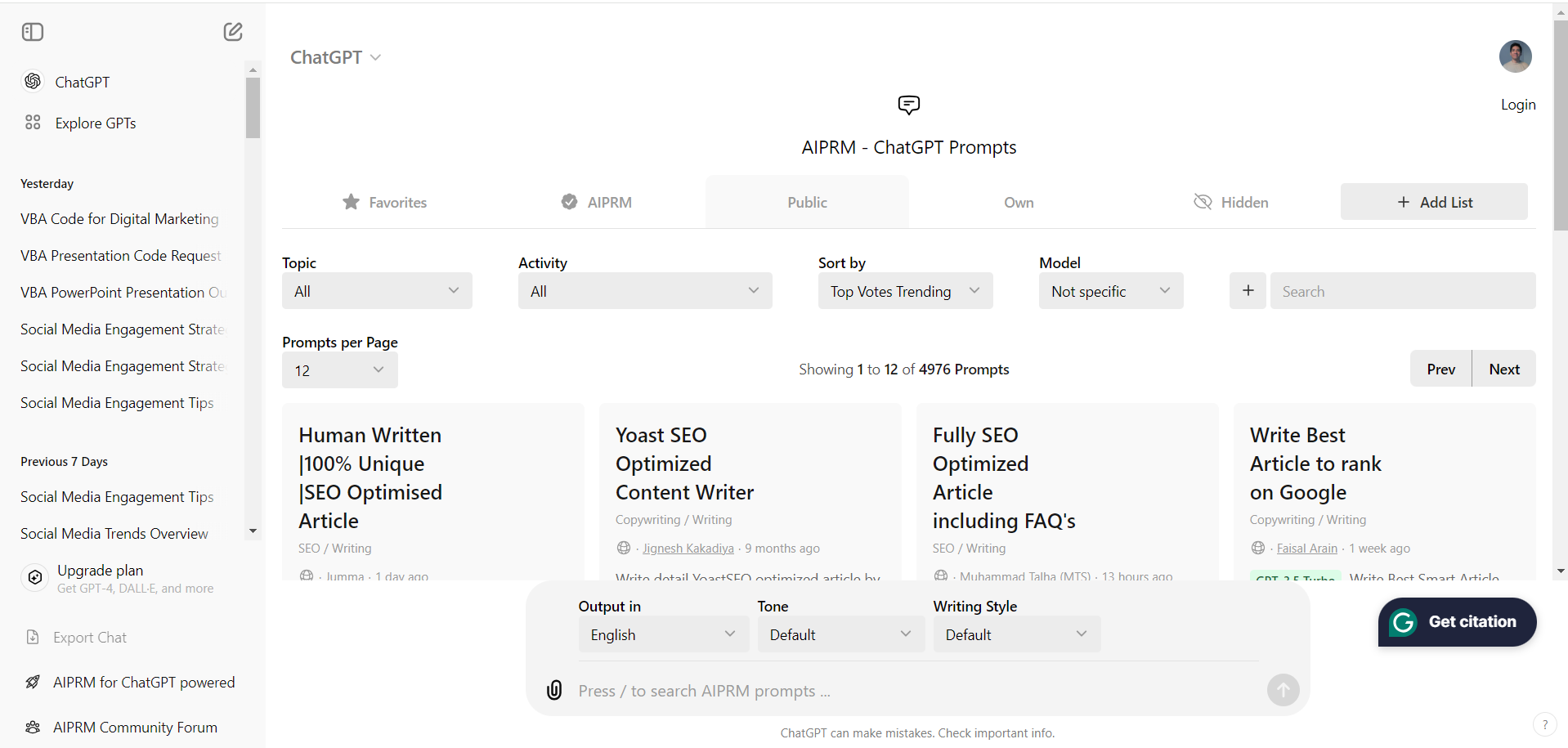Click the plus button beside Search field
The image size is (1568, 748).
click(1248, 291)
